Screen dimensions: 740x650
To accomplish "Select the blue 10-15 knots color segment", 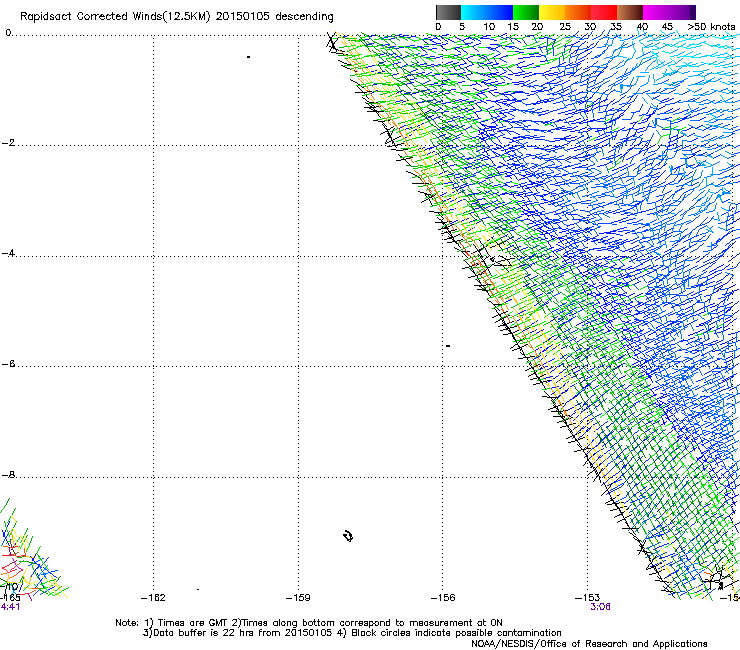I will pos(500,12).
